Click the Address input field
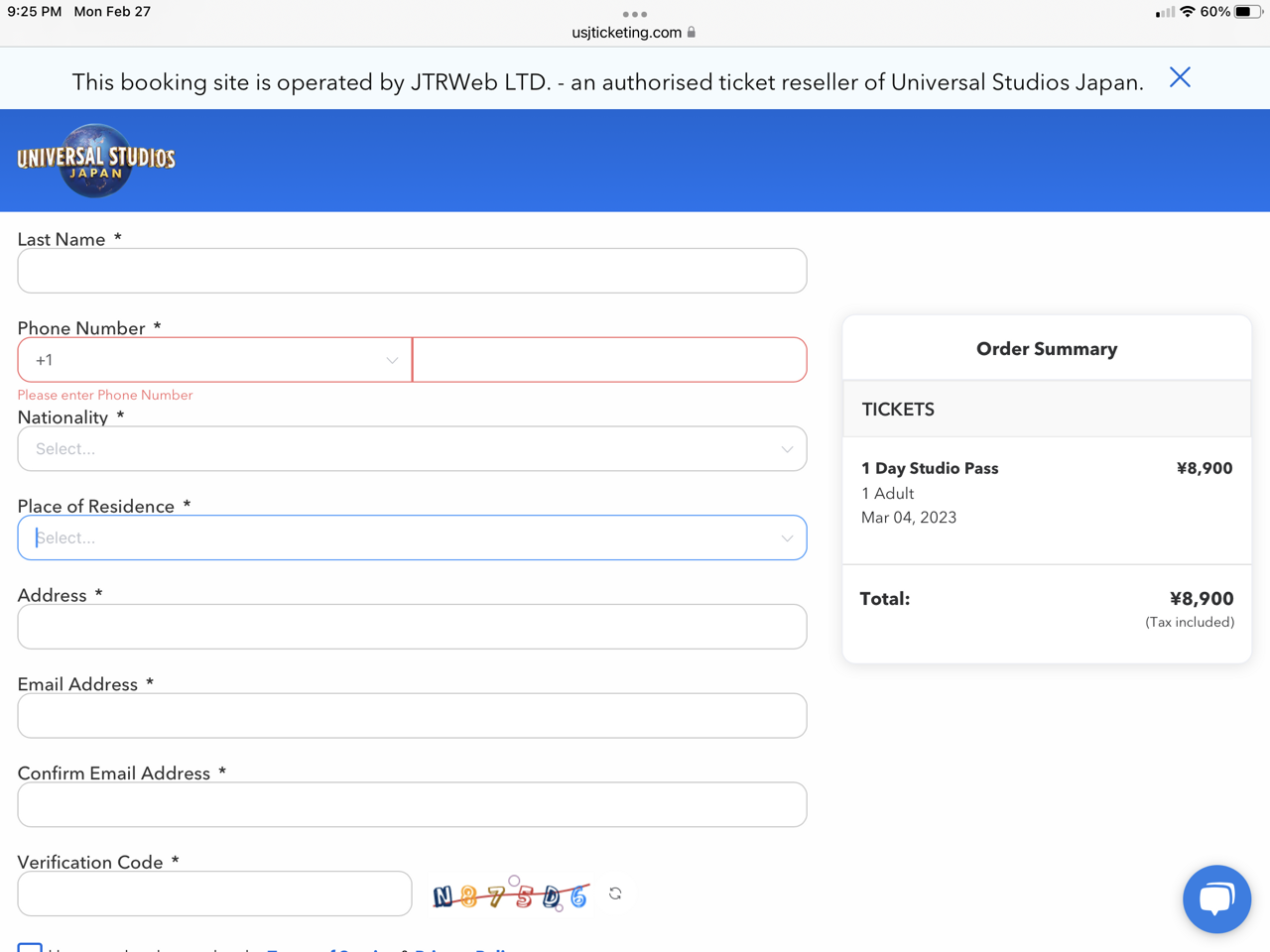This screenshot has height=952, width=1270. click(412, 627)
